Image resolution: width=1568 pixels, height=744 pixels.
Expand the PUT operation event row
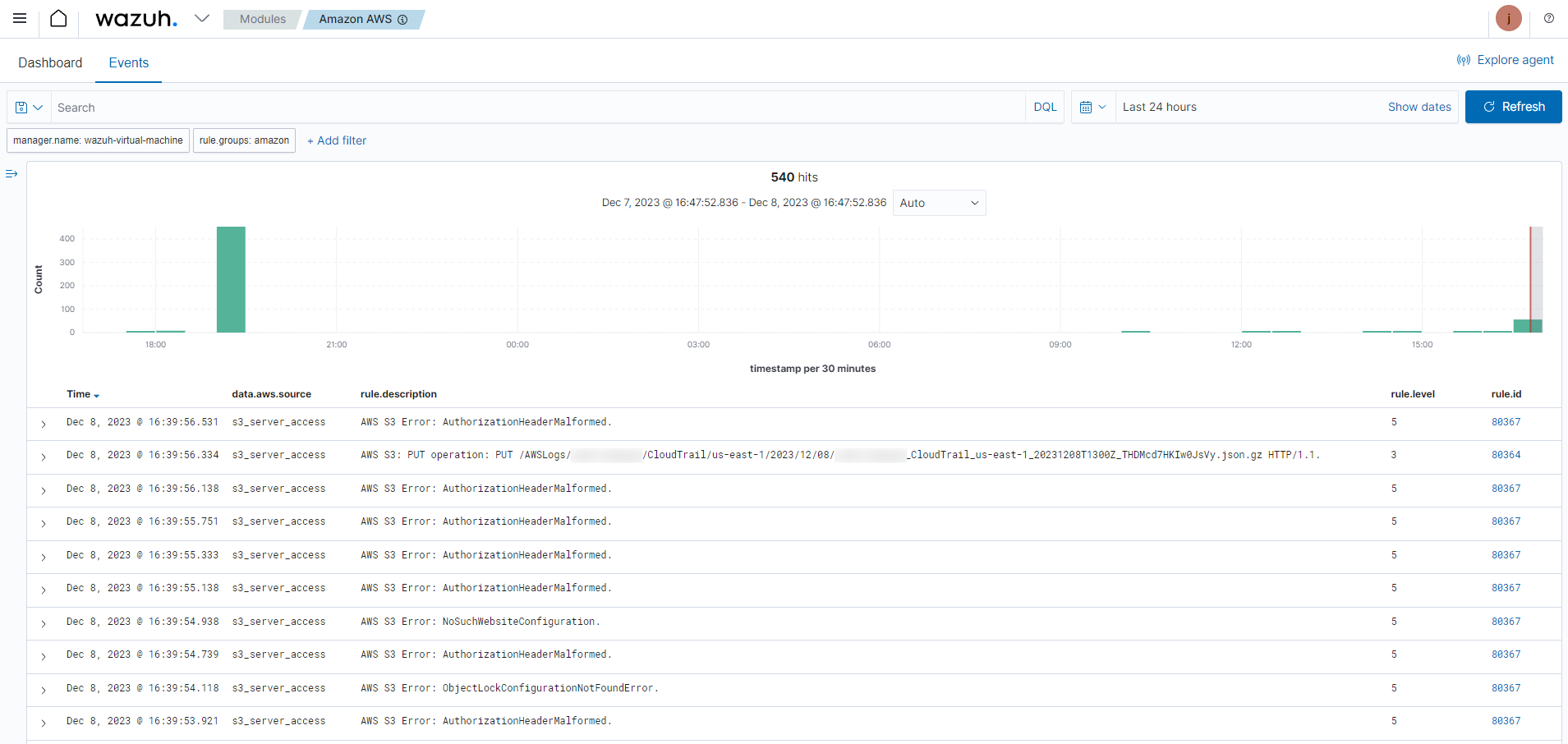44,457
